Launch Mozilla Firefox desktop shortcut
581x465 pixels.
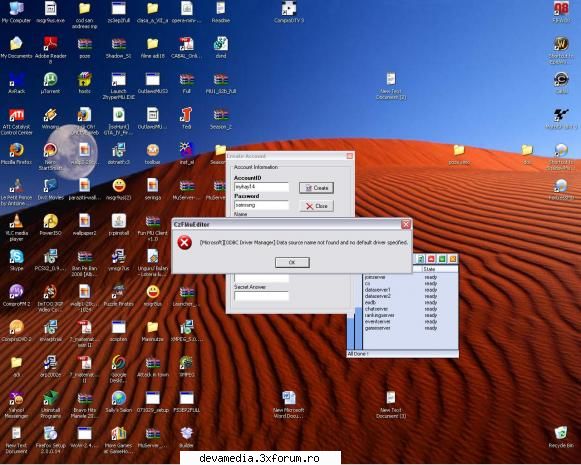click(x=16, y=154)
